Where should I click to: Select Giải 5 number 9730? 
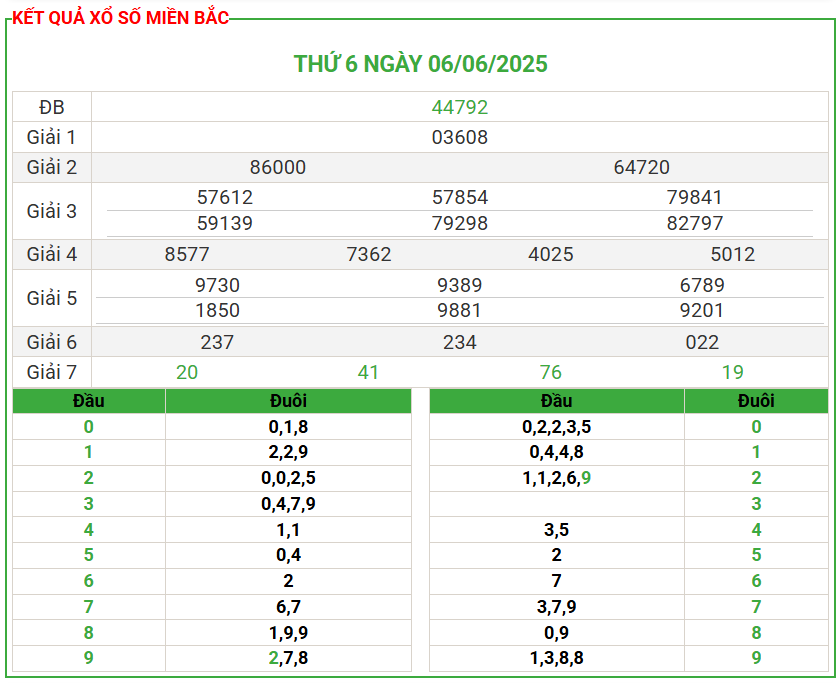coord(217,285)
